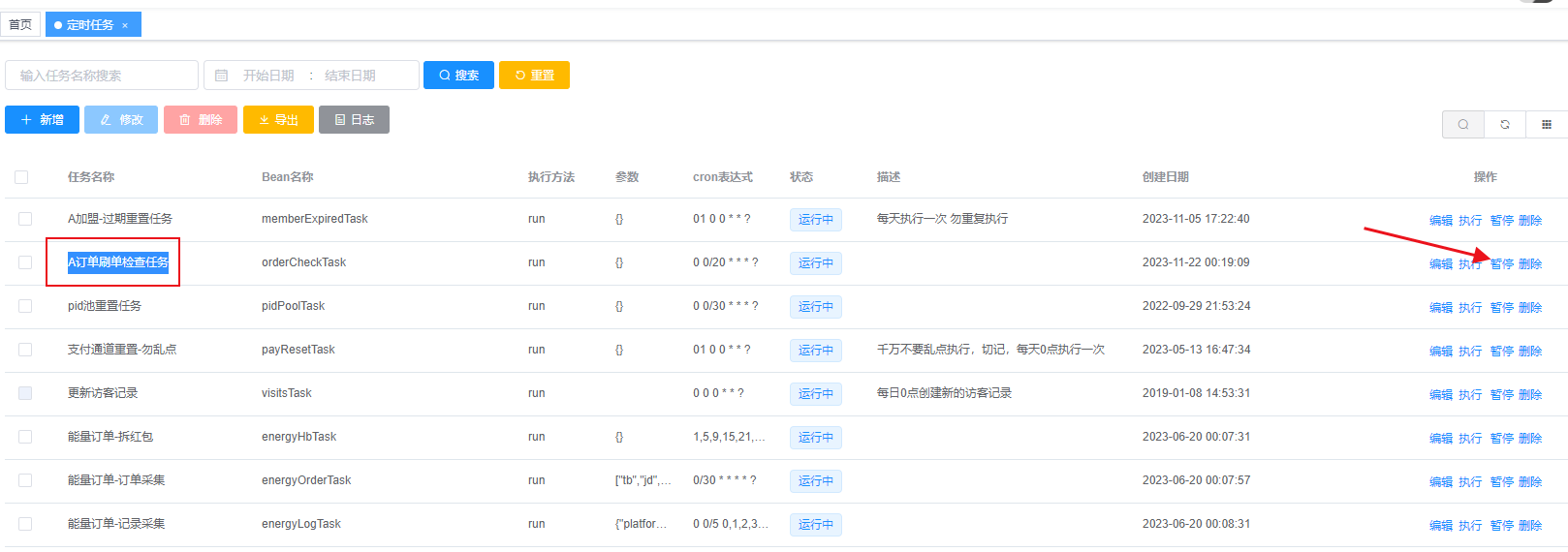Image resolution: width=1568 pixels, height=552 pixels.
Task: Close the 定时任务 tab with x icon
Action: pos(125,26)
